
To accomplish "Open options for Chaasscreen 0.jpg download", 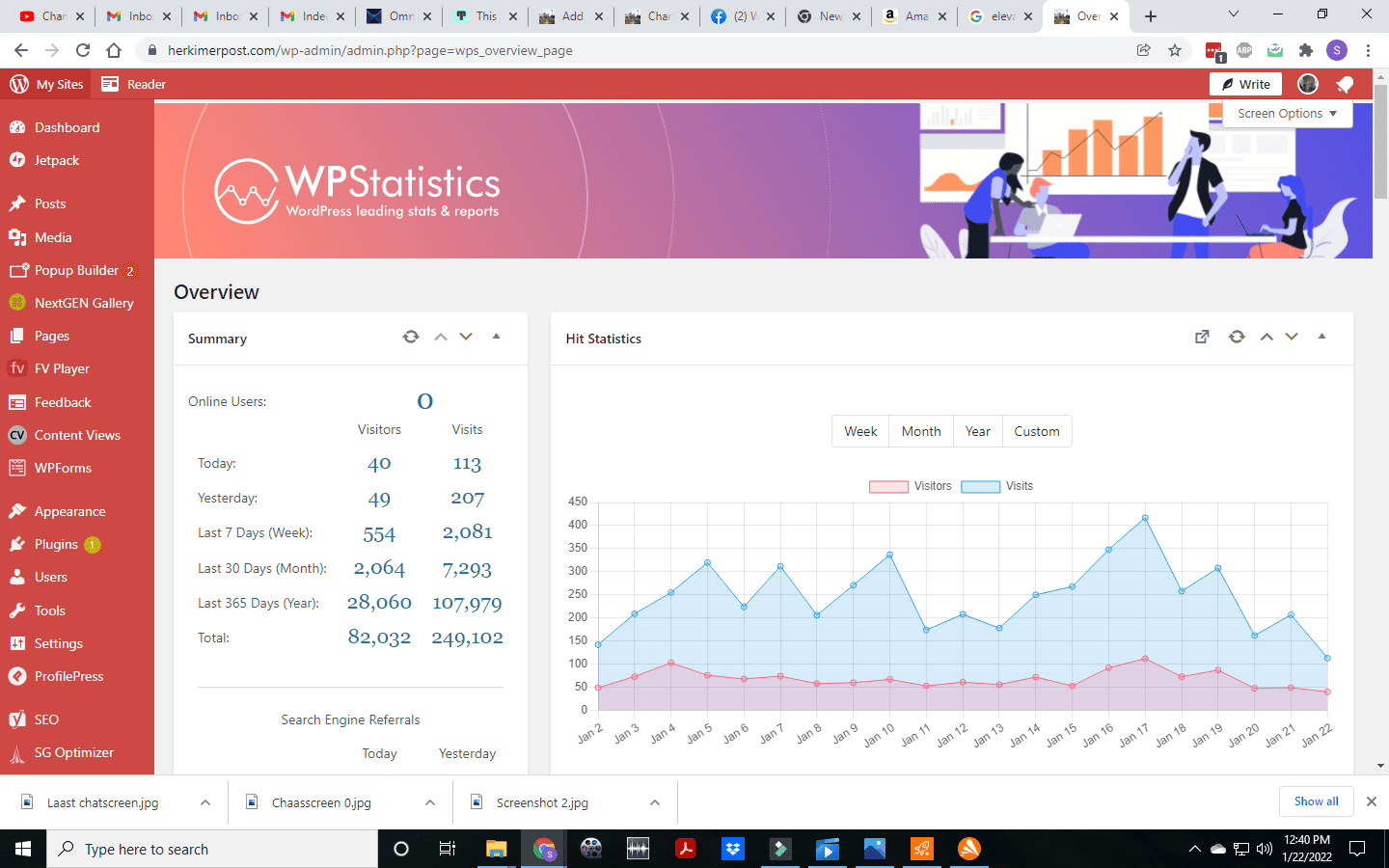I will click(x=430, y=802).
